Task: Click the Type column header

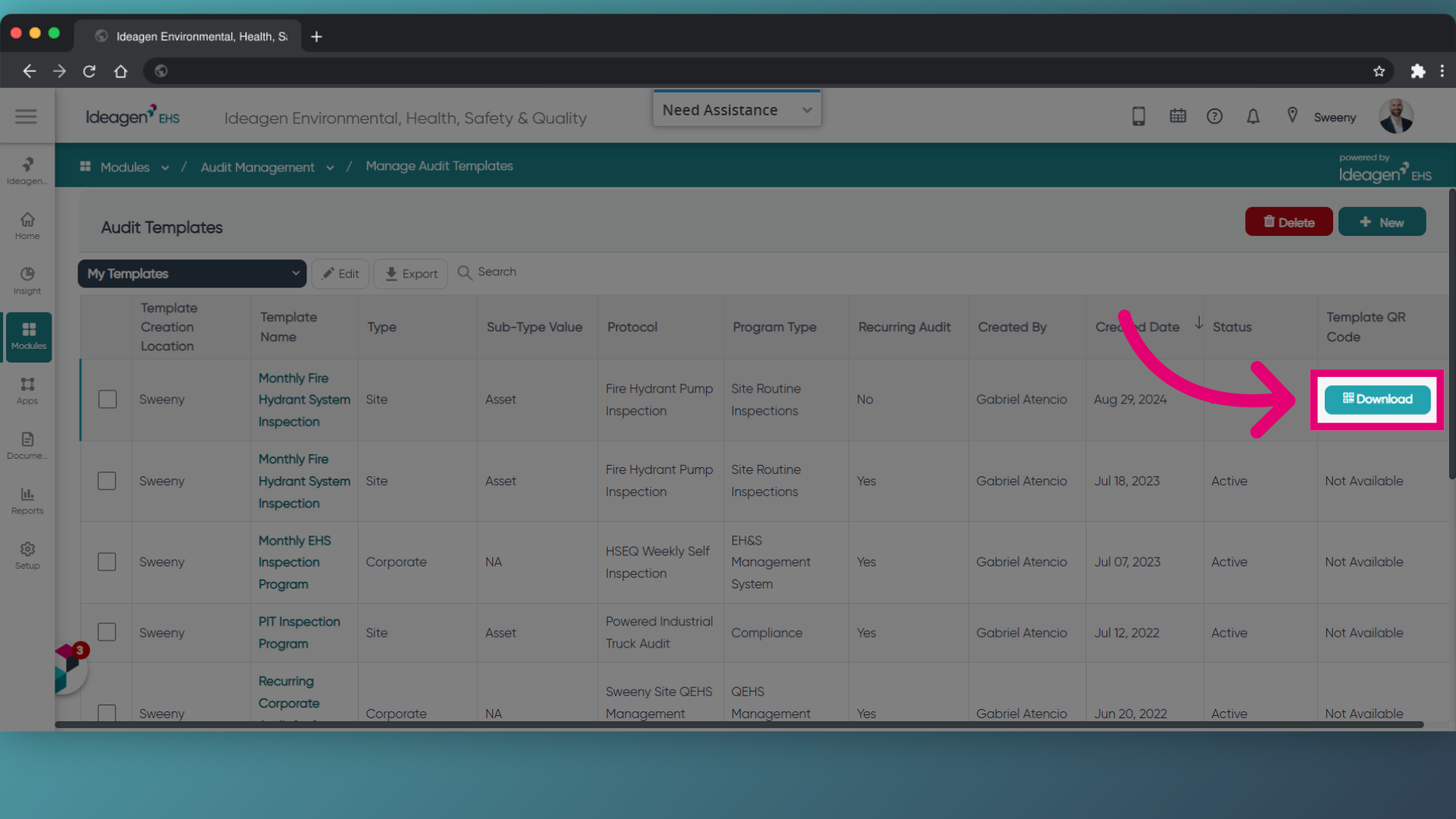Action: 381,327
